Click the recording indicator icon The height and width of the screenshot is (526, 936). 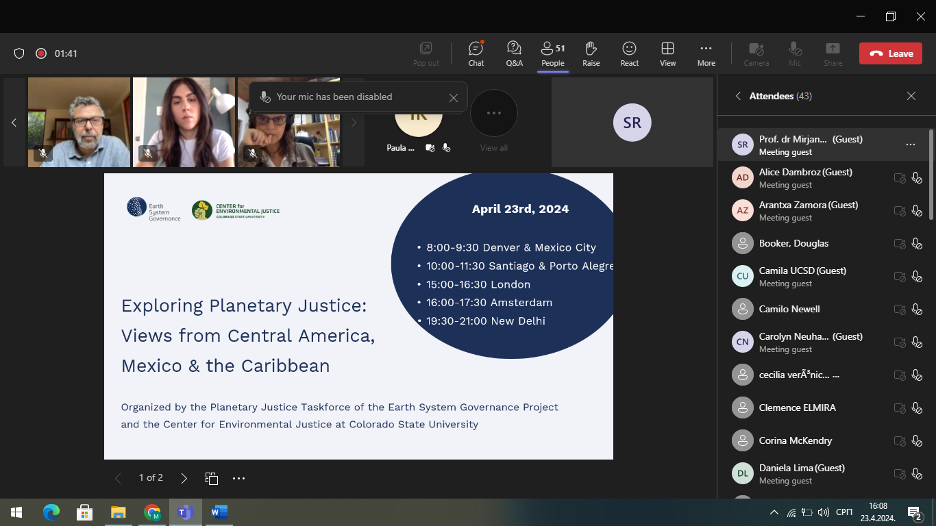(41, 53)
